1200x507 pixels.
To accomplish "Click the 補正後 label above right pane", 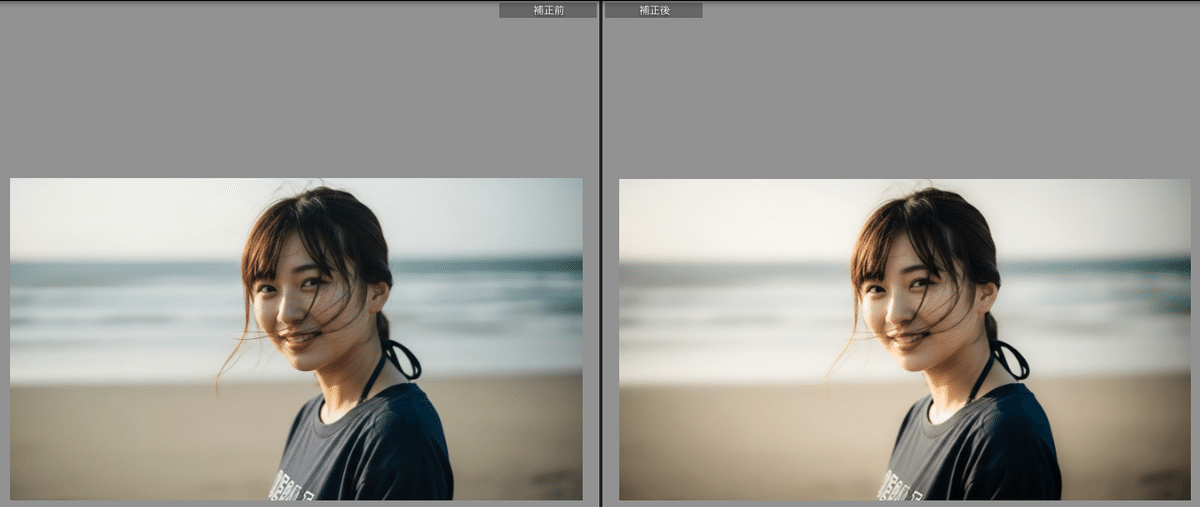I will [x=653, y=10].
